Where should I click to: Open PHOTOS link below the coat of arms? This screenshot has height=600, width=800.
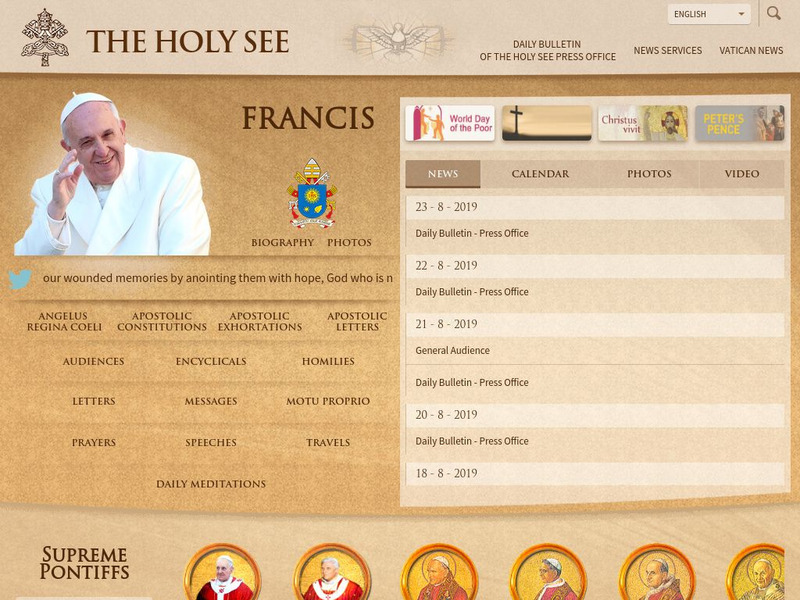[x=349, y=242]
